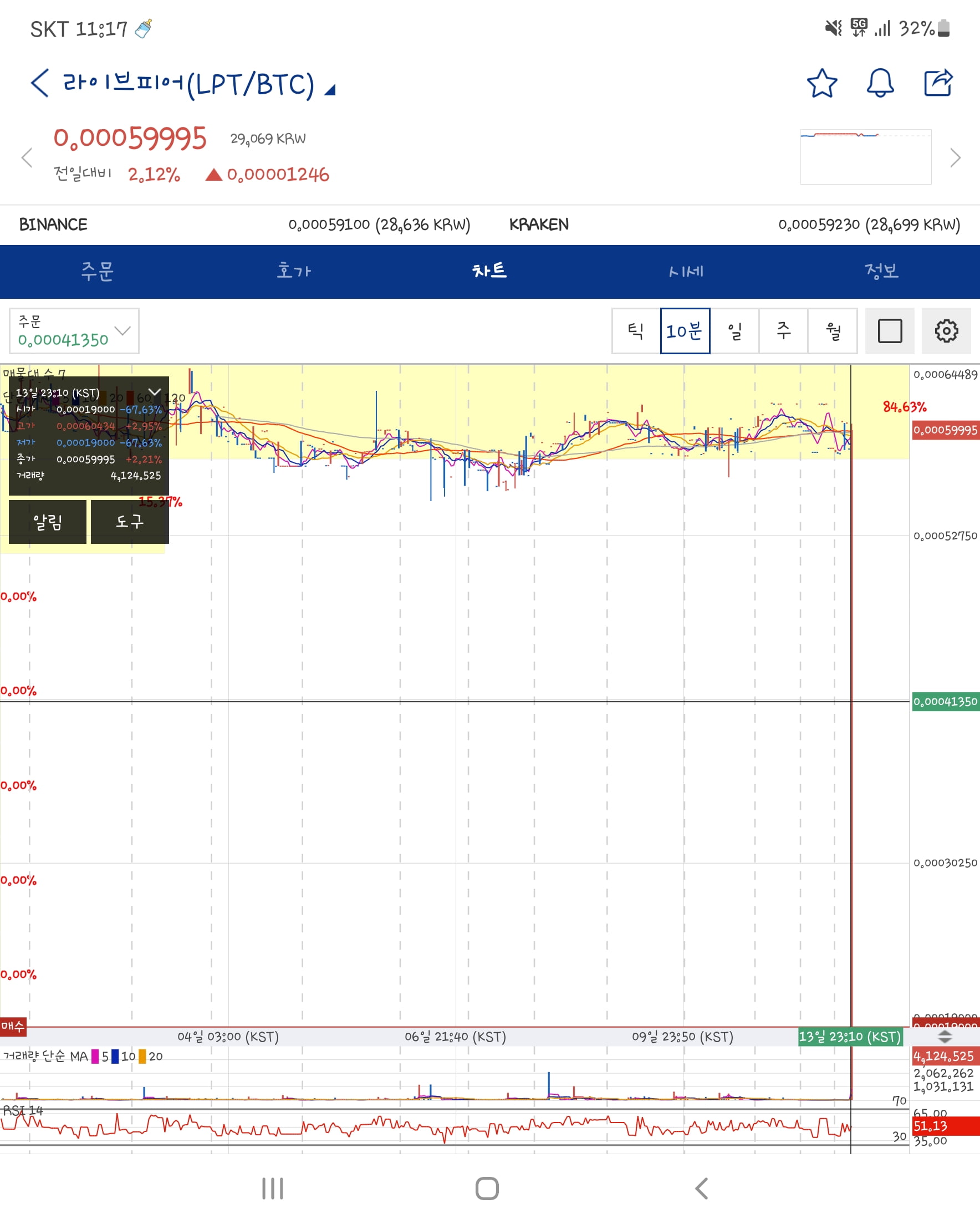
Task: Select the 차트 tab
Action: [489, 272]
